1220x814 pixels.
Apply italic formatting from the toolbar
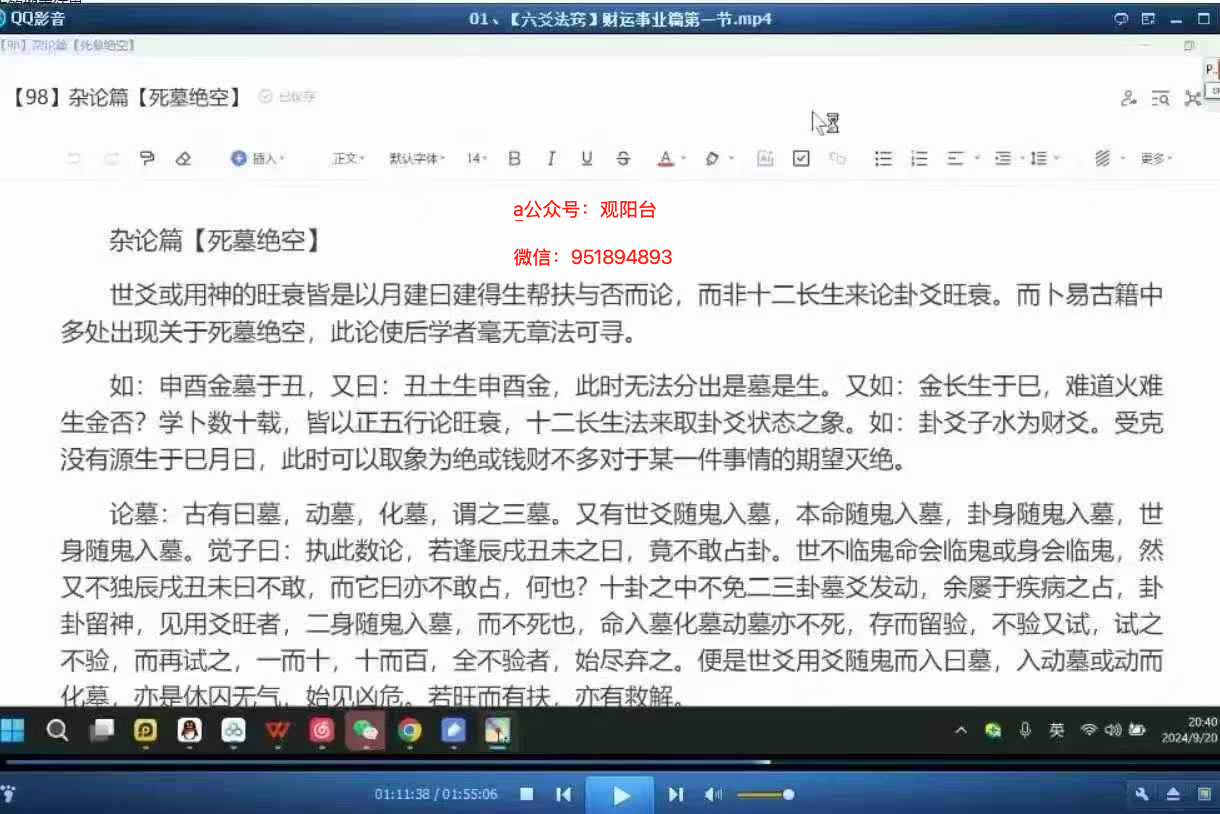(x=550, y=158)
